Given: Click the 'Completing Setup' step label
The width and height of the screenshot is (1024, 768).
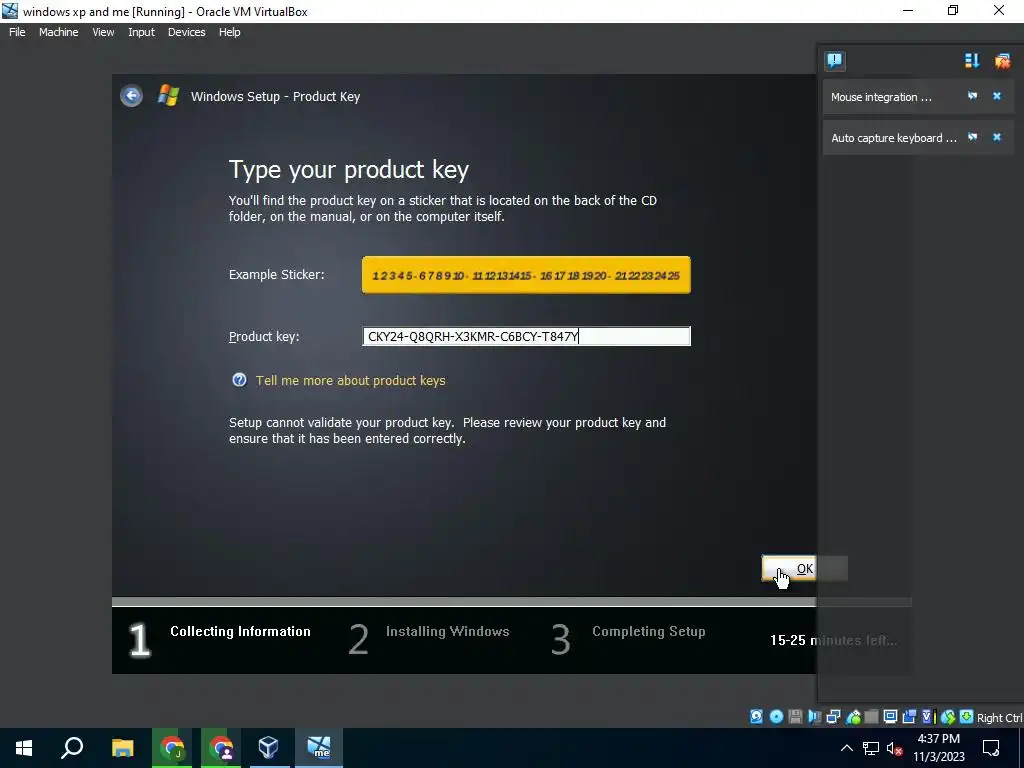Looking at the screenshot, I should tap(648, 632).
